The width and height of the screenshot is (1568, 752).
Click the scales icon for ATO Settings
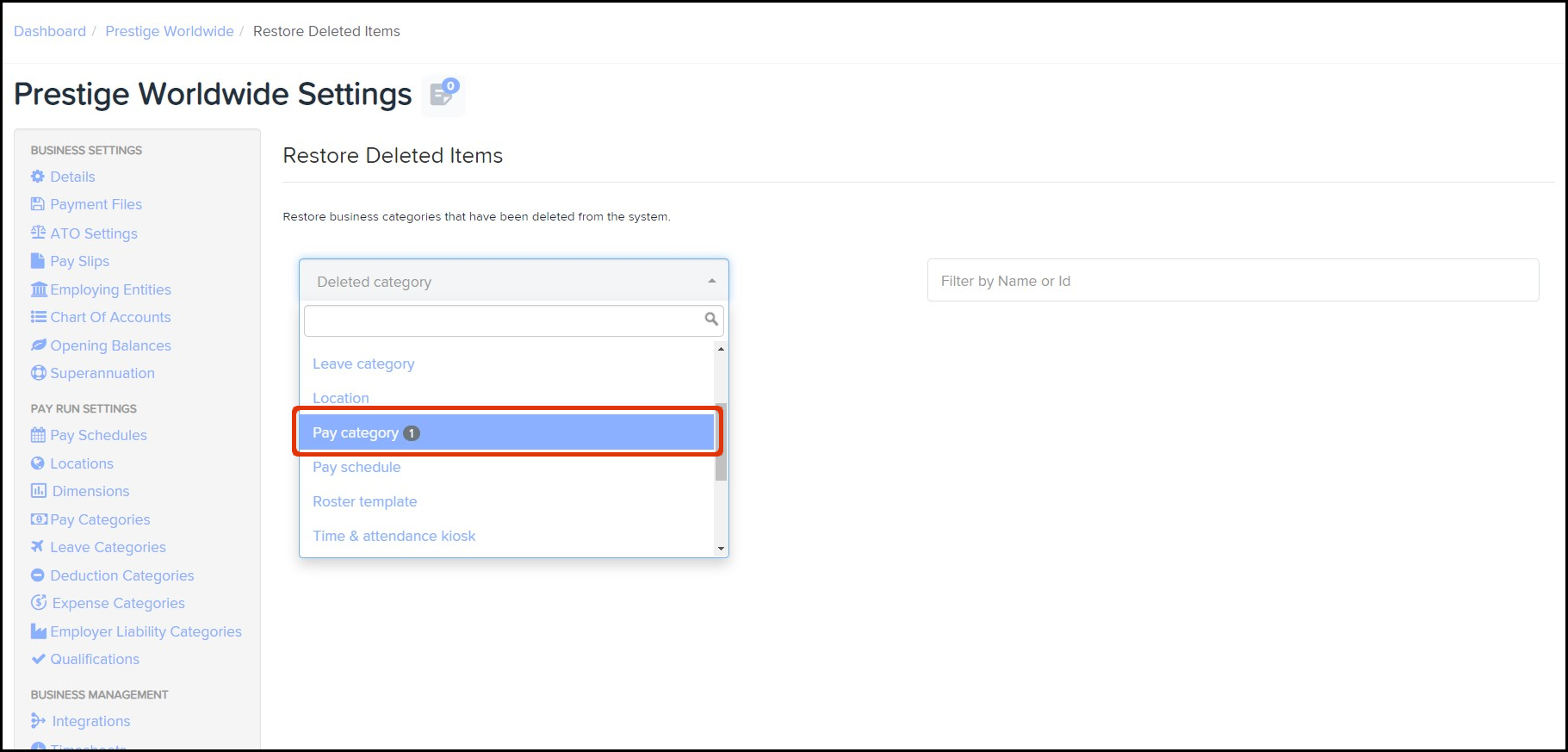pos(38,233)
